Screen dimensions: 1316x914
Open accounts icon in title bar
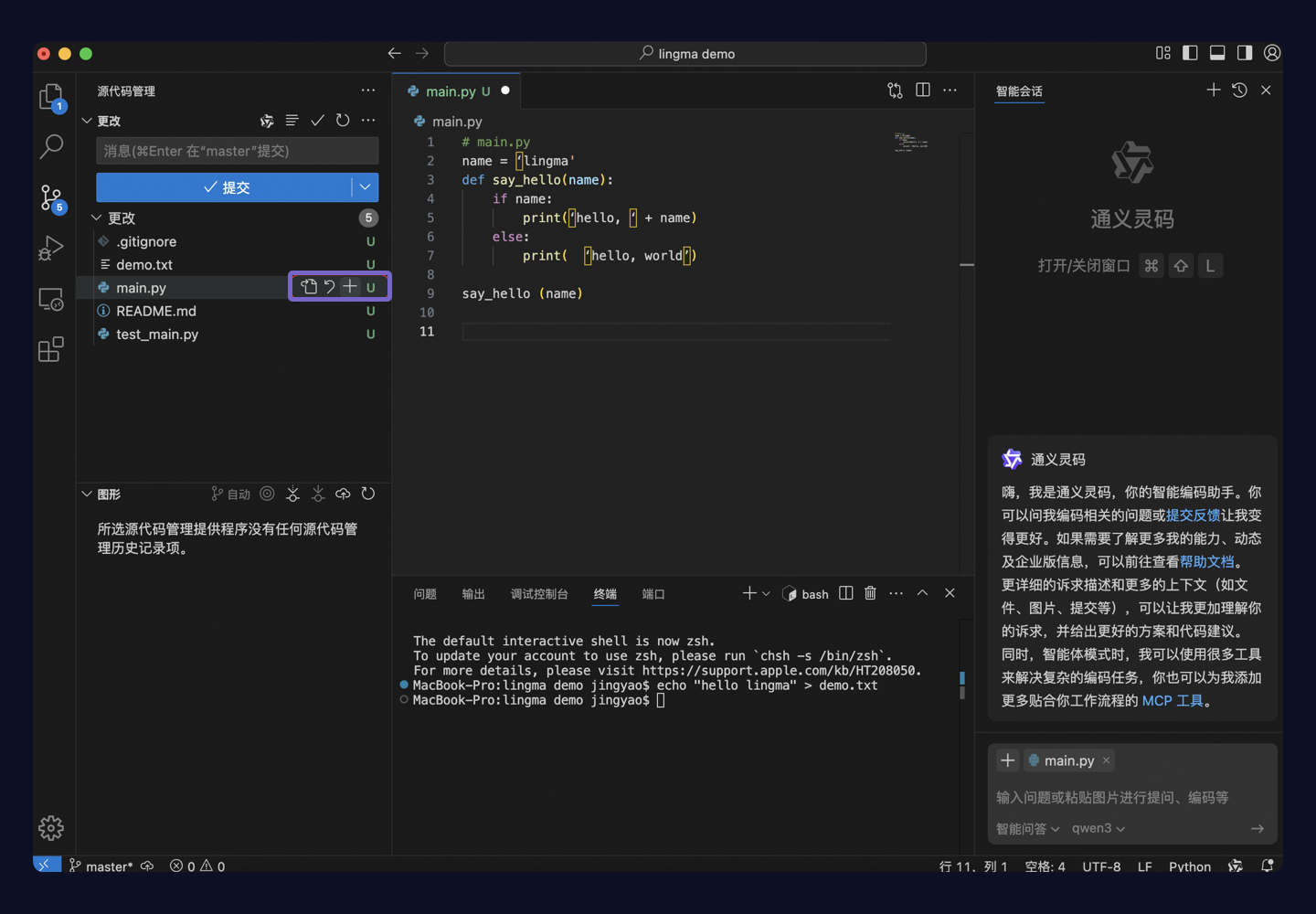click(x=1272, y=53)
